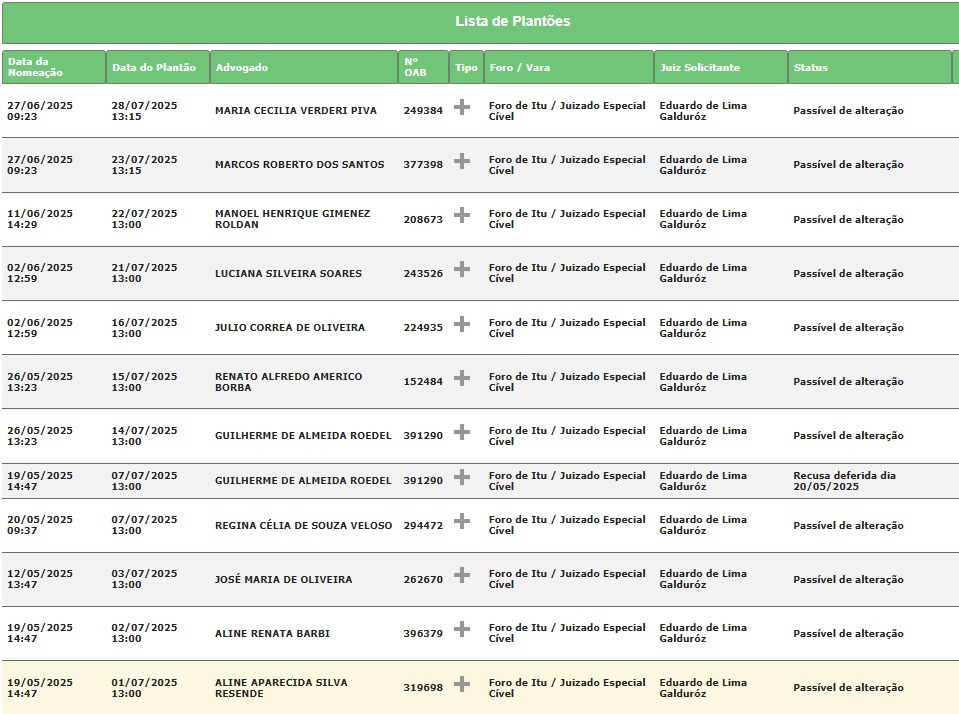Click the 'Foro / Vara' column header
Image resolution: width=959 pixels, height=714 pixels.
pyautogui.click(x=520, y=68)
